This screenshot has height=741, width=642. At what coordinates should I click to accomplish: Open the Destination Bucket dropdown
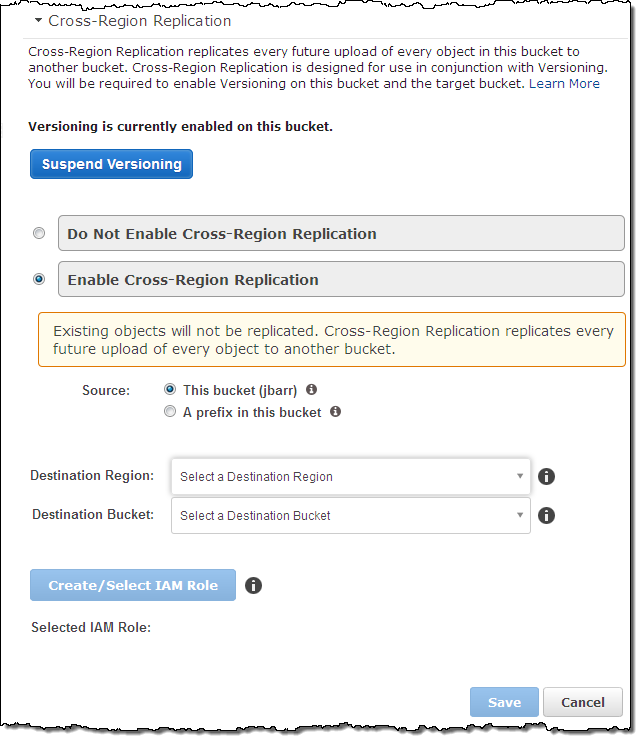[x=350, y=516]
